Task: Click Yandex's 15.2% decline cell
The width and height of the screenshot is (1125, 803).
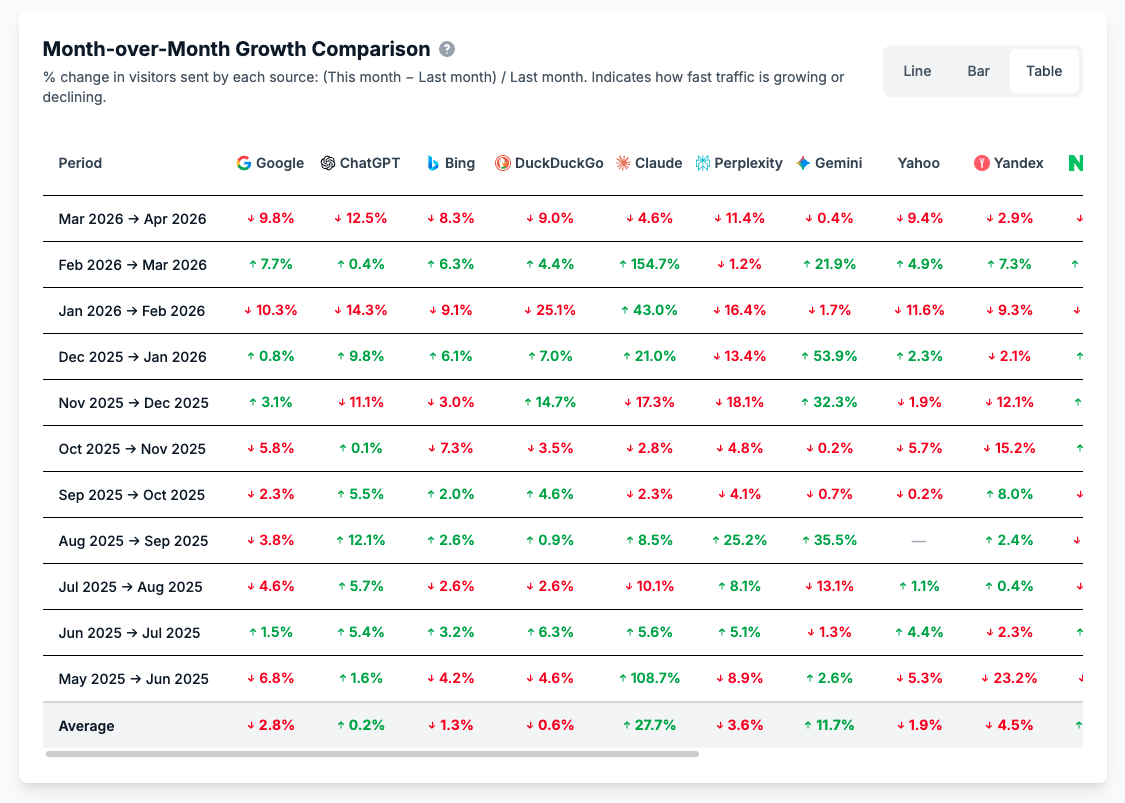Action: tap(1009, 448)
